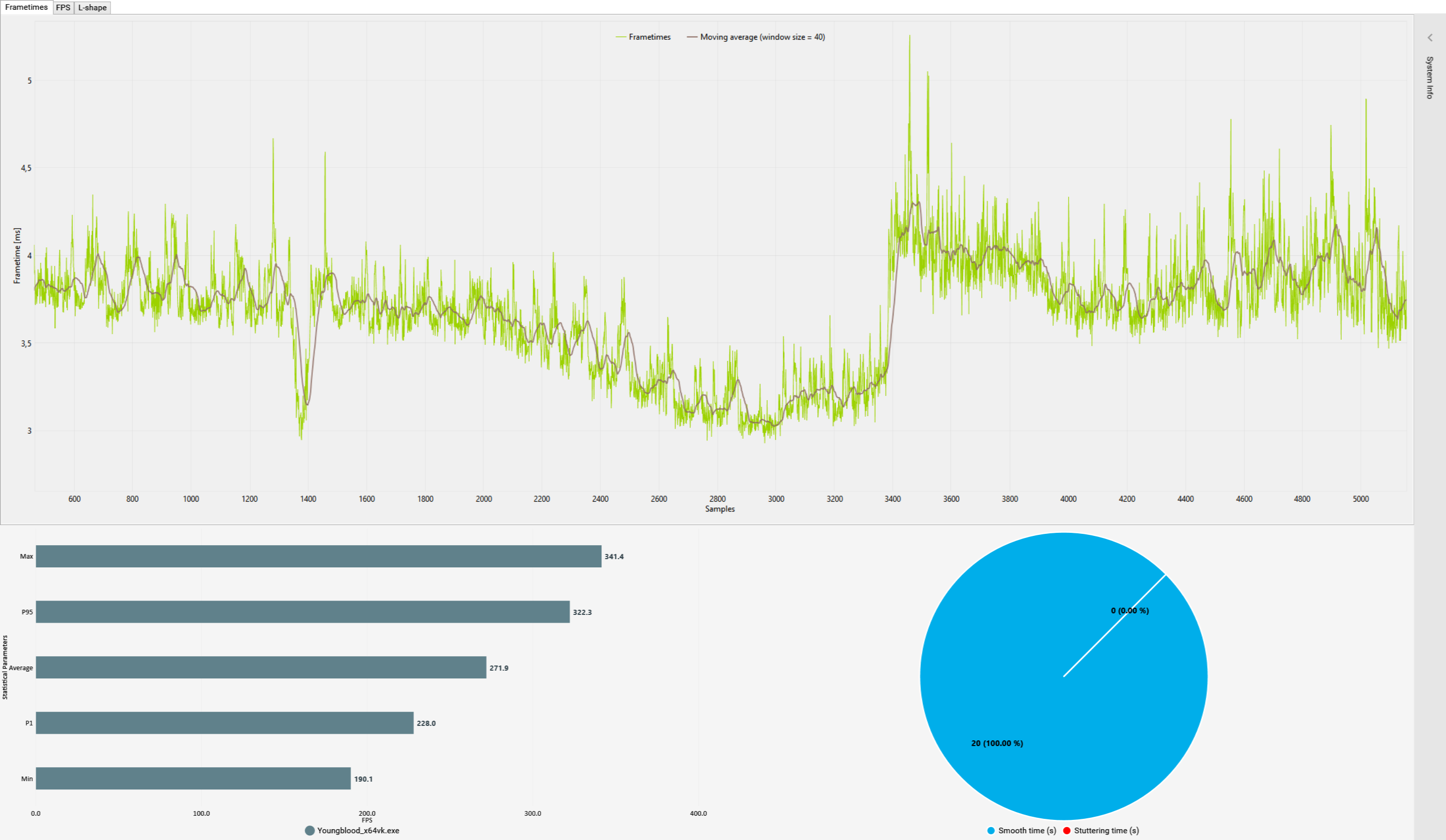Switch to the FPS tab
Screen dimensions: 1446x840
(x=63, y=7)
